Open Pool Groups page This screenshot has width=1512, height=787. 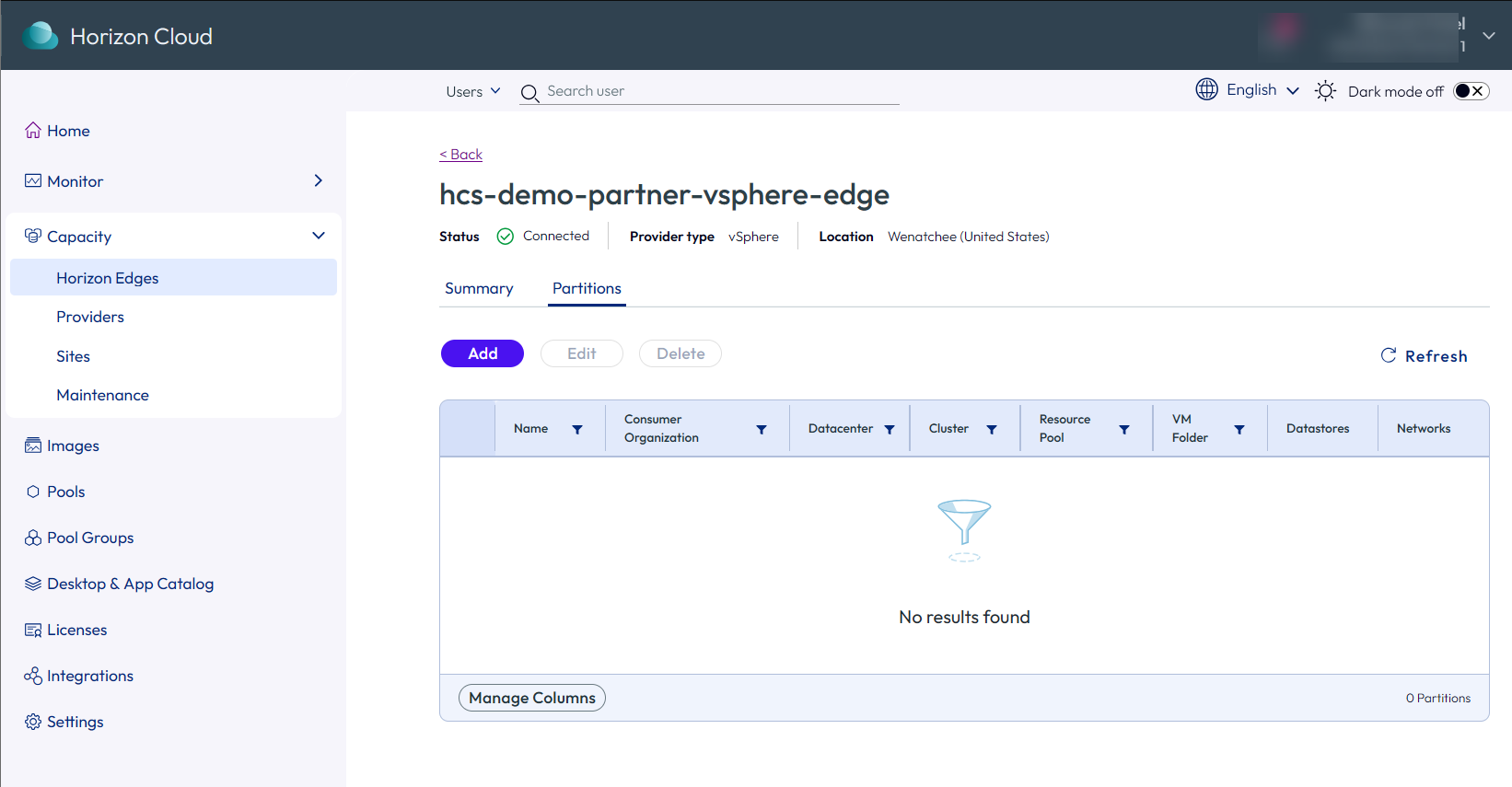pyautogui.click(x=90, y=538)
